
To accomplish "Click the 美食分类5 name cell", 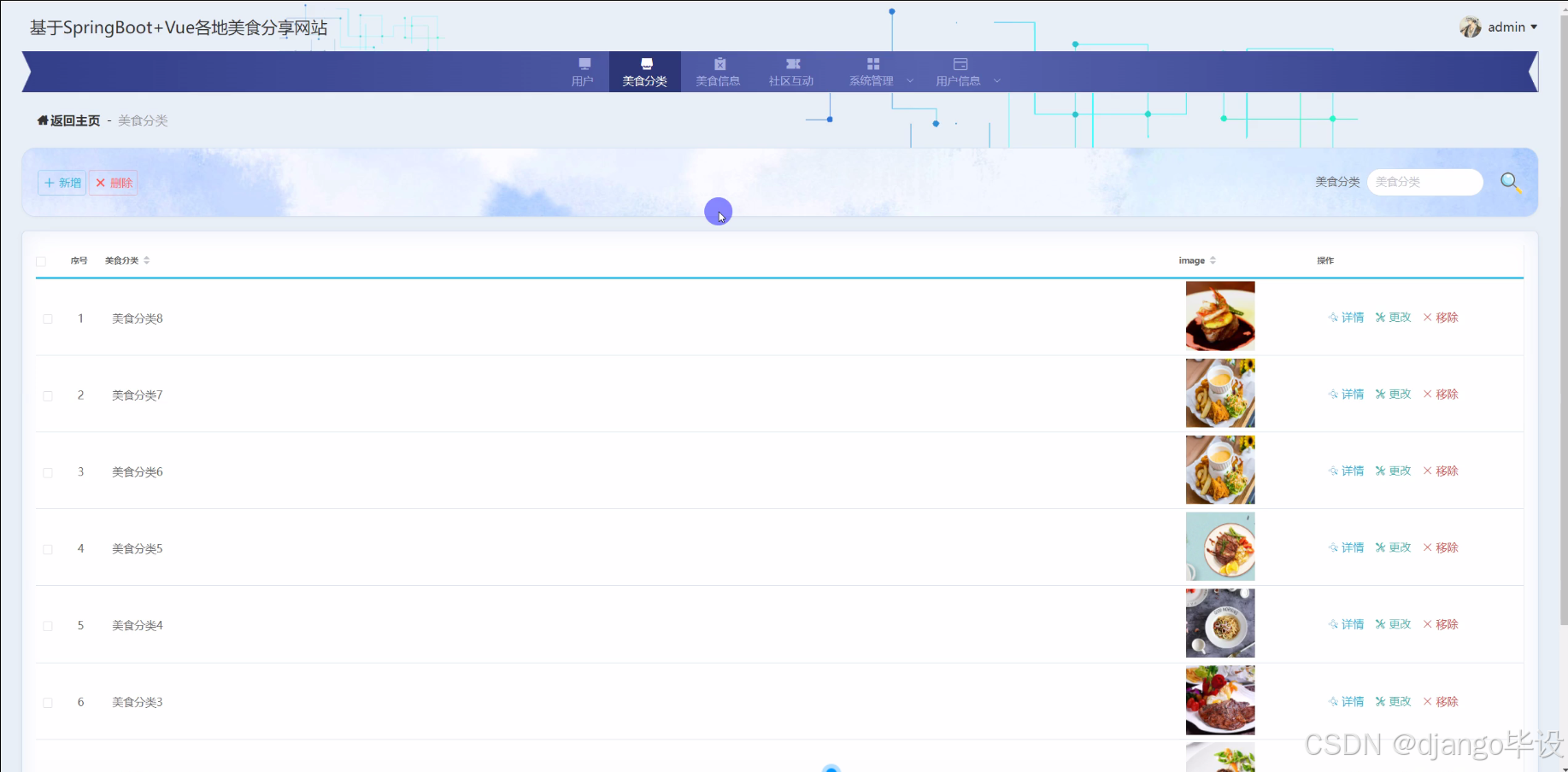I will tap(138, 549).
